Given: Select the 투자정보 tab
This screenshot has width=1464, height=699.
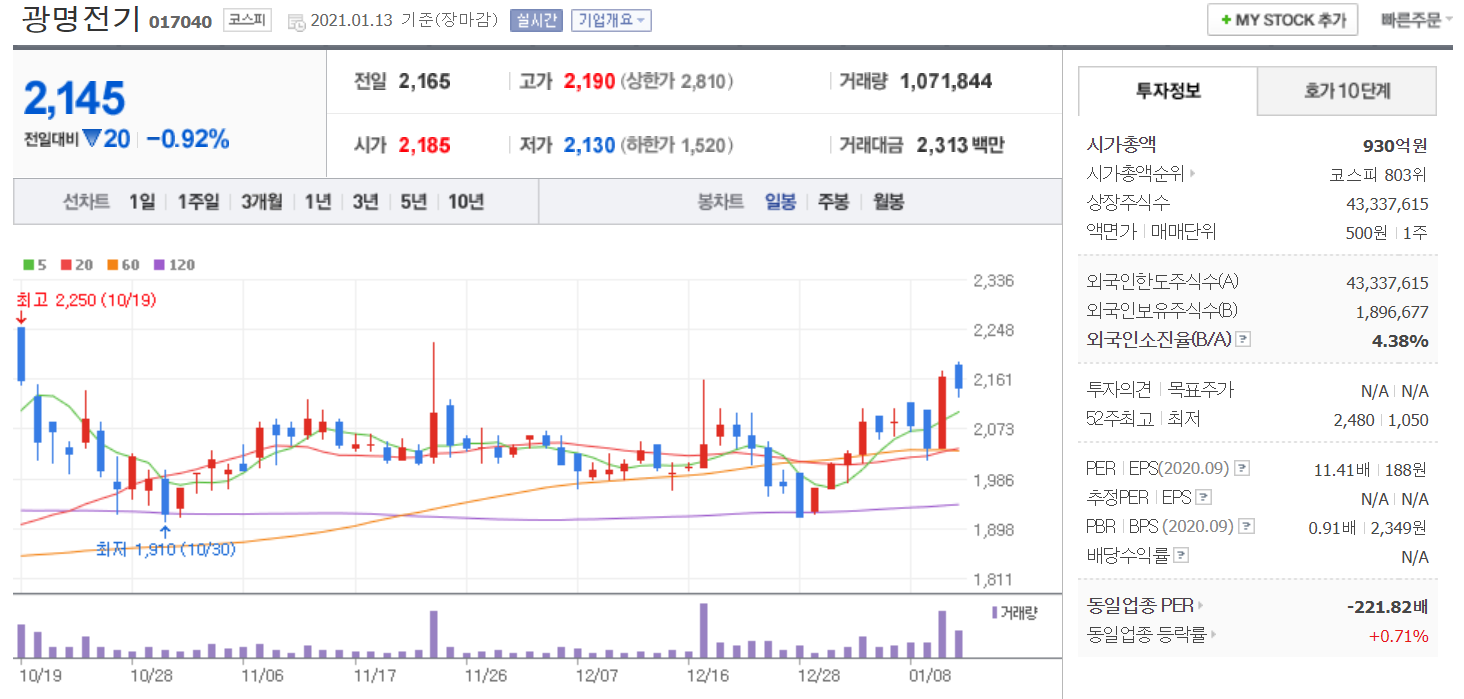Looking at the screenshot, I should coord(1168,91).
